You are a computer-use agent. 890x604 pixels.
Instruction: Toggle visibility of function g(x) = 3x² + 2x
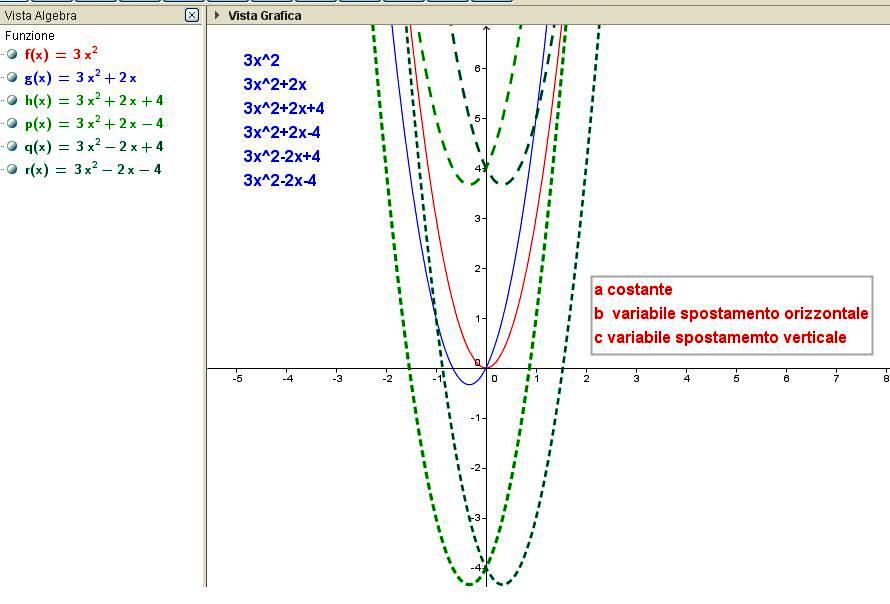(x=12, y=77)
